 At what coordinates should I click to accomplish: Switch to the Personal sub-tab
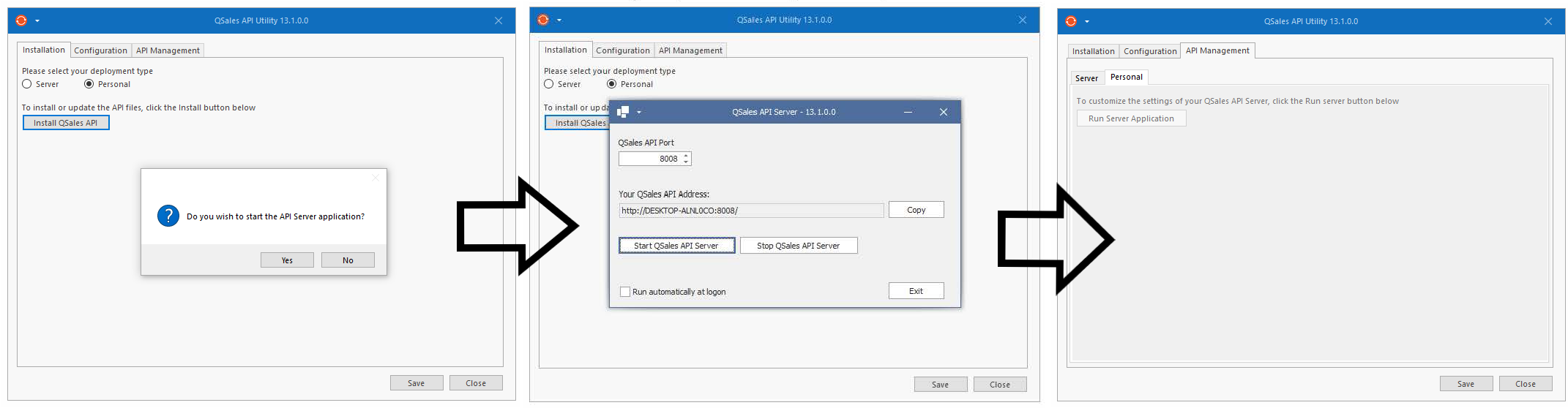pos(1127,77)
